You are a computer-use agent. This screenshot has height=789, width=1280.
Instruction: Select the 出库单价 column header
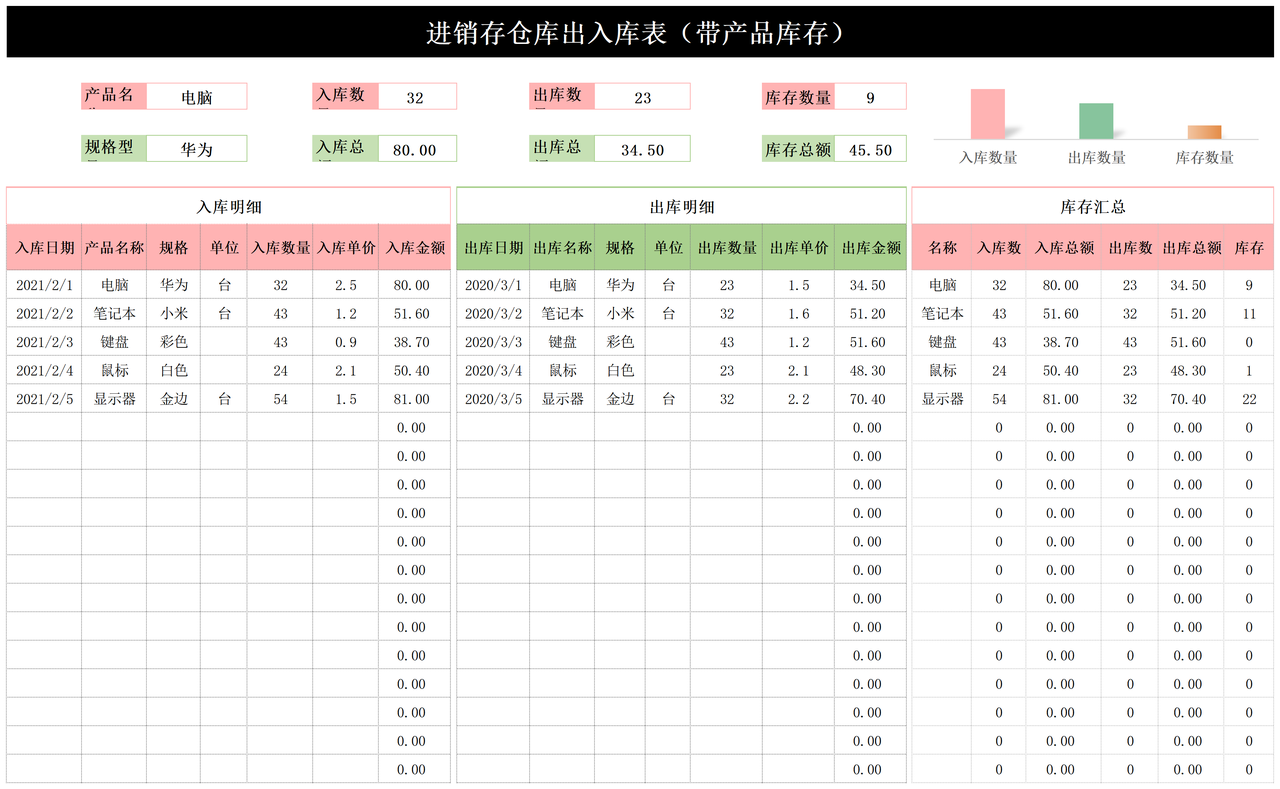click(x=798, y=247)
